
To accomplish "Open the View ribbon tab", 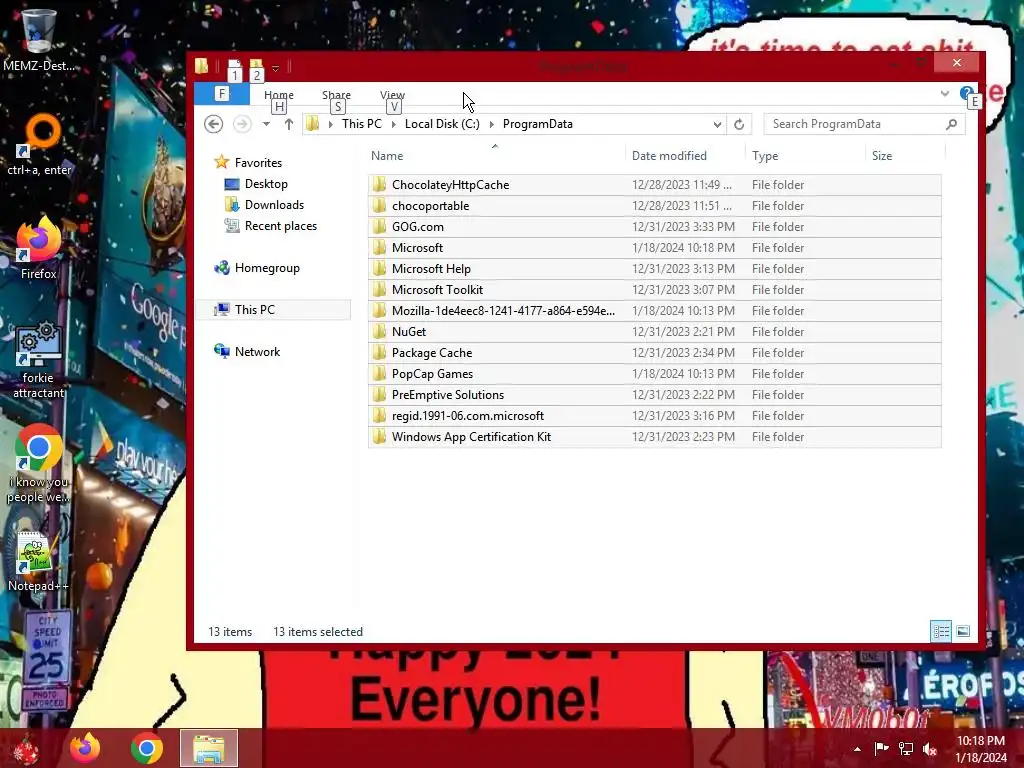I will point(392,95).
